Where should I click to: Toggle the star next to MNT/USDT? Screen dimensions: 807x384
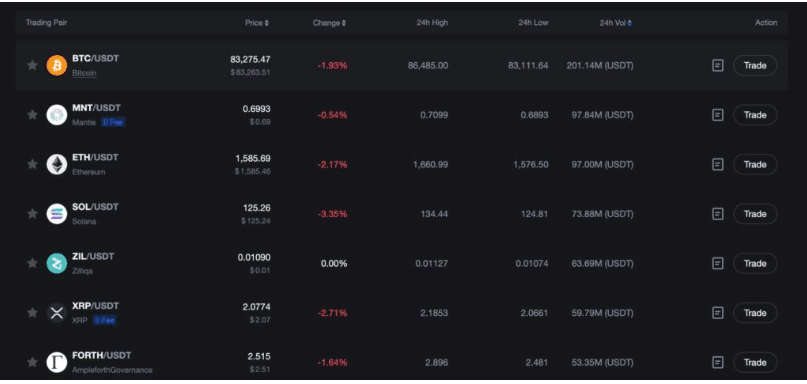coord(32,114)
